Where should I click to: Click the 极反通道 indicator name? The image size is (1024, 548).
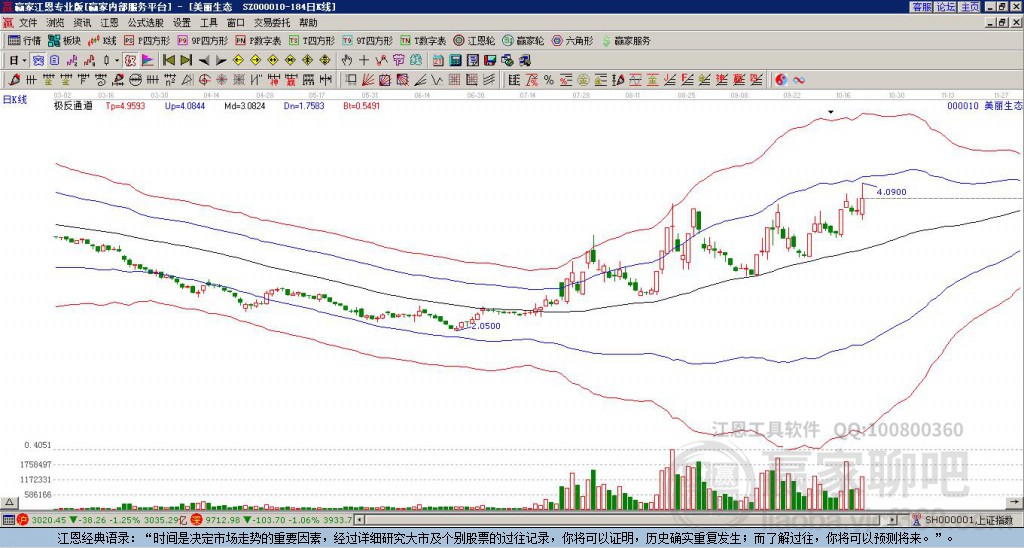point(73,105)
